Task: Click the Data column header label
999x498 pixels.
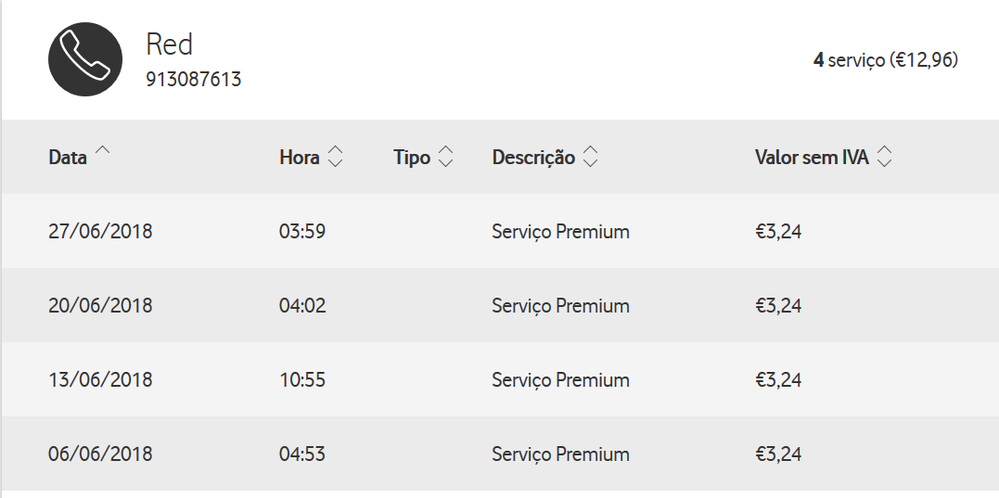Action: (68, 157)
